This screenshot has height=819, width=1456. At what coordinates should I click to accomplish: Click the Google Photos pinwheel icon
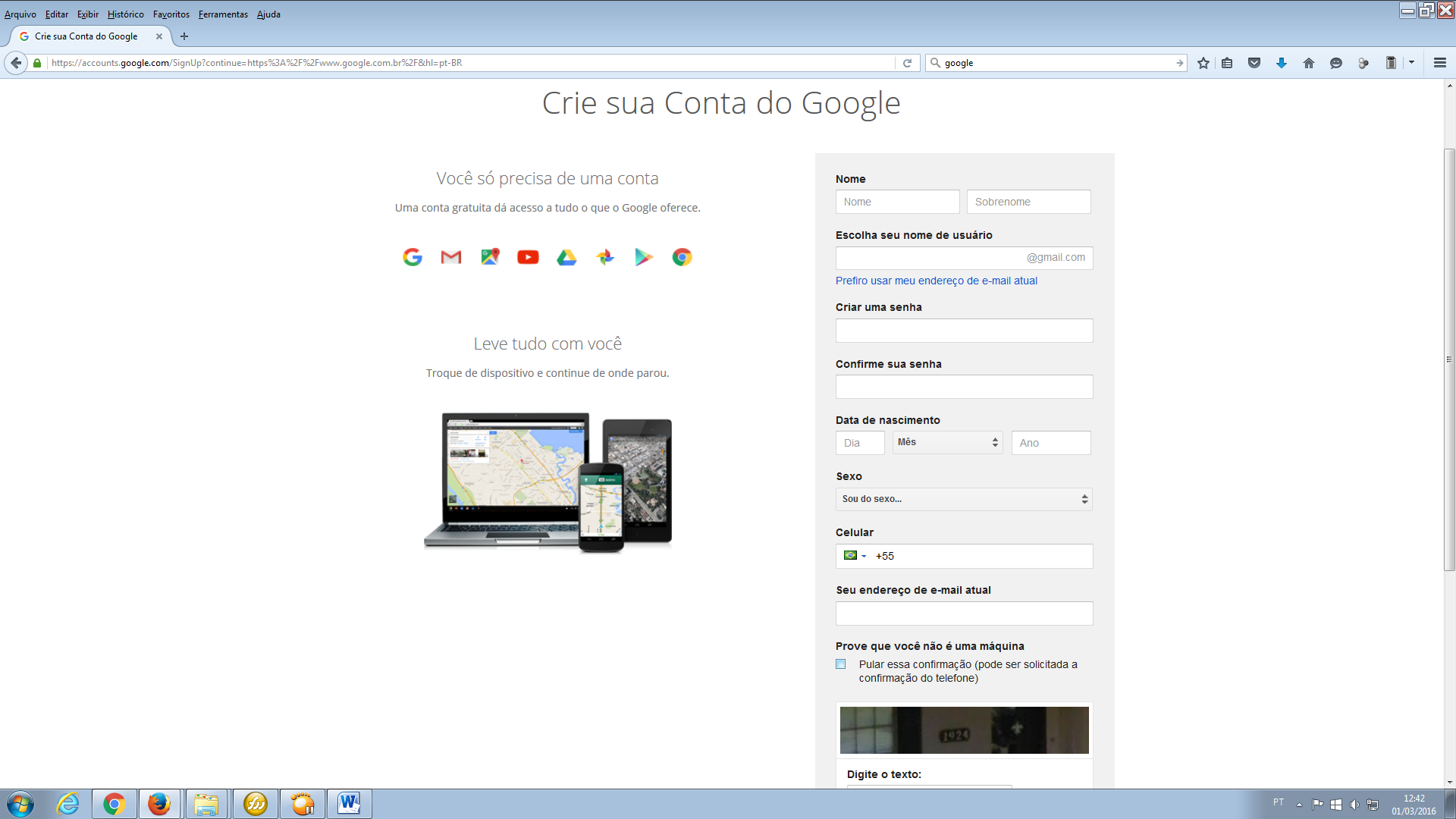[x=605, y=257]
